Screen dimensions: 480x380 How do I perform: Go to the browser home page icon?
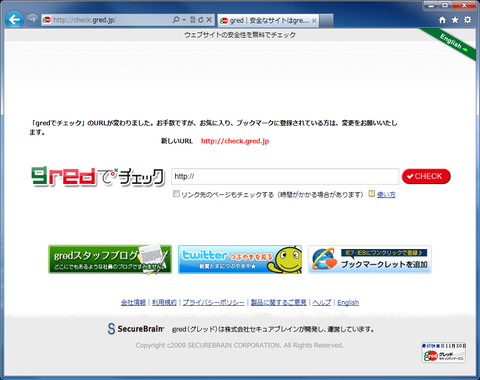[x=442, y=20]
